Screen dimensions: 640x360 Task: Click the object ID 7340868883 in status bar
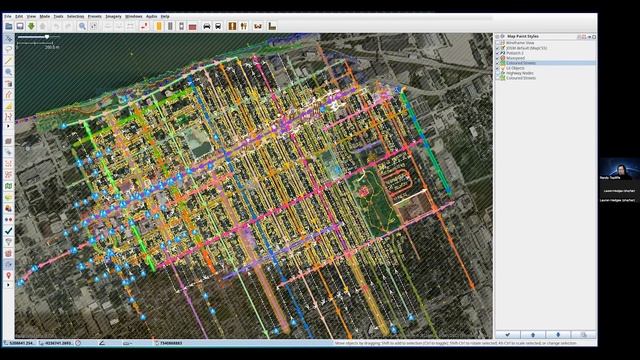171,343
